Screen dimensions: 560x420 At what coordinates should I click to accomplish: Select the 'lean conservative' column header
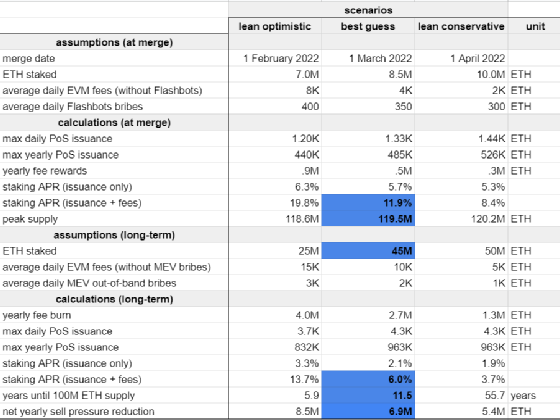pyautogui.click(x=461, y=26)
